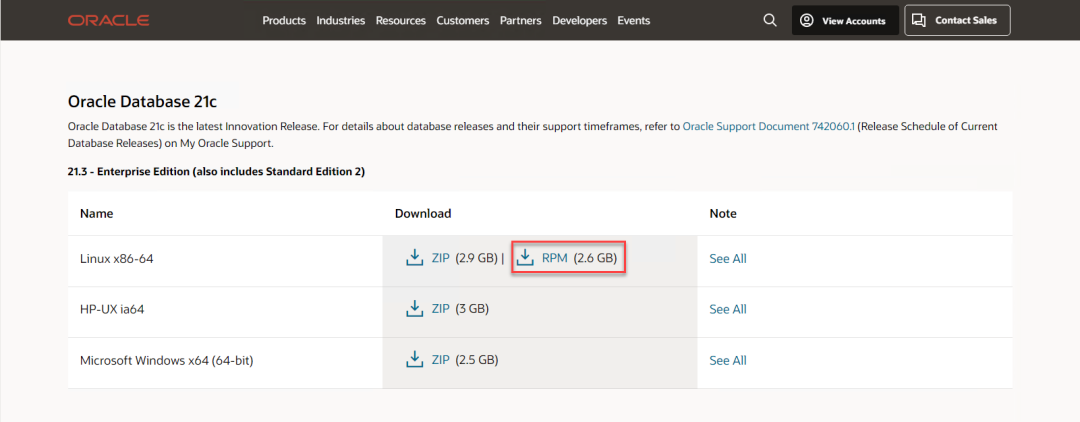Click ZIP link for Microsoft Windows x64

[441, 360]
